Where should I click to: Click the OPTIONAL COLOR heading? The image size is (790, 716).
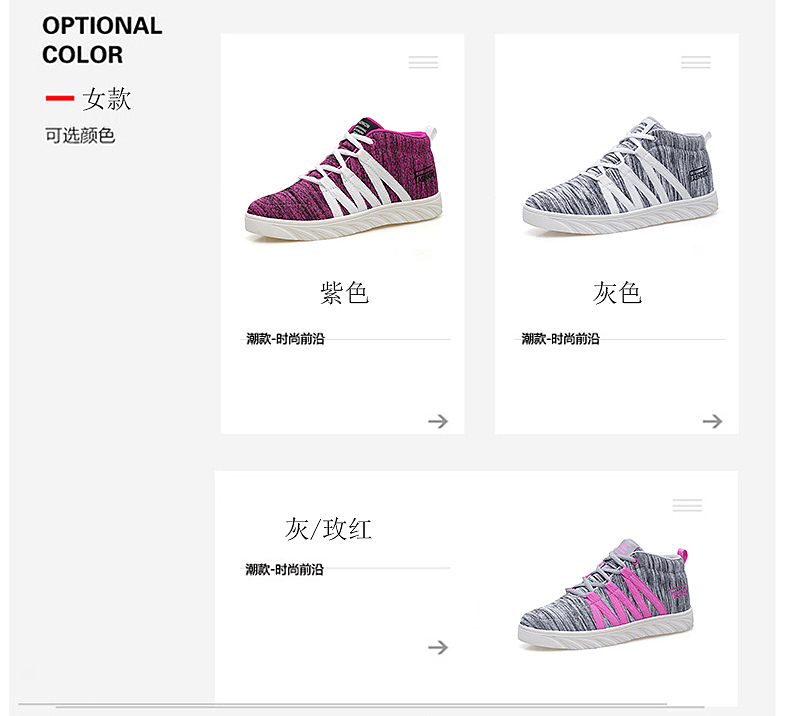(102, 40)
